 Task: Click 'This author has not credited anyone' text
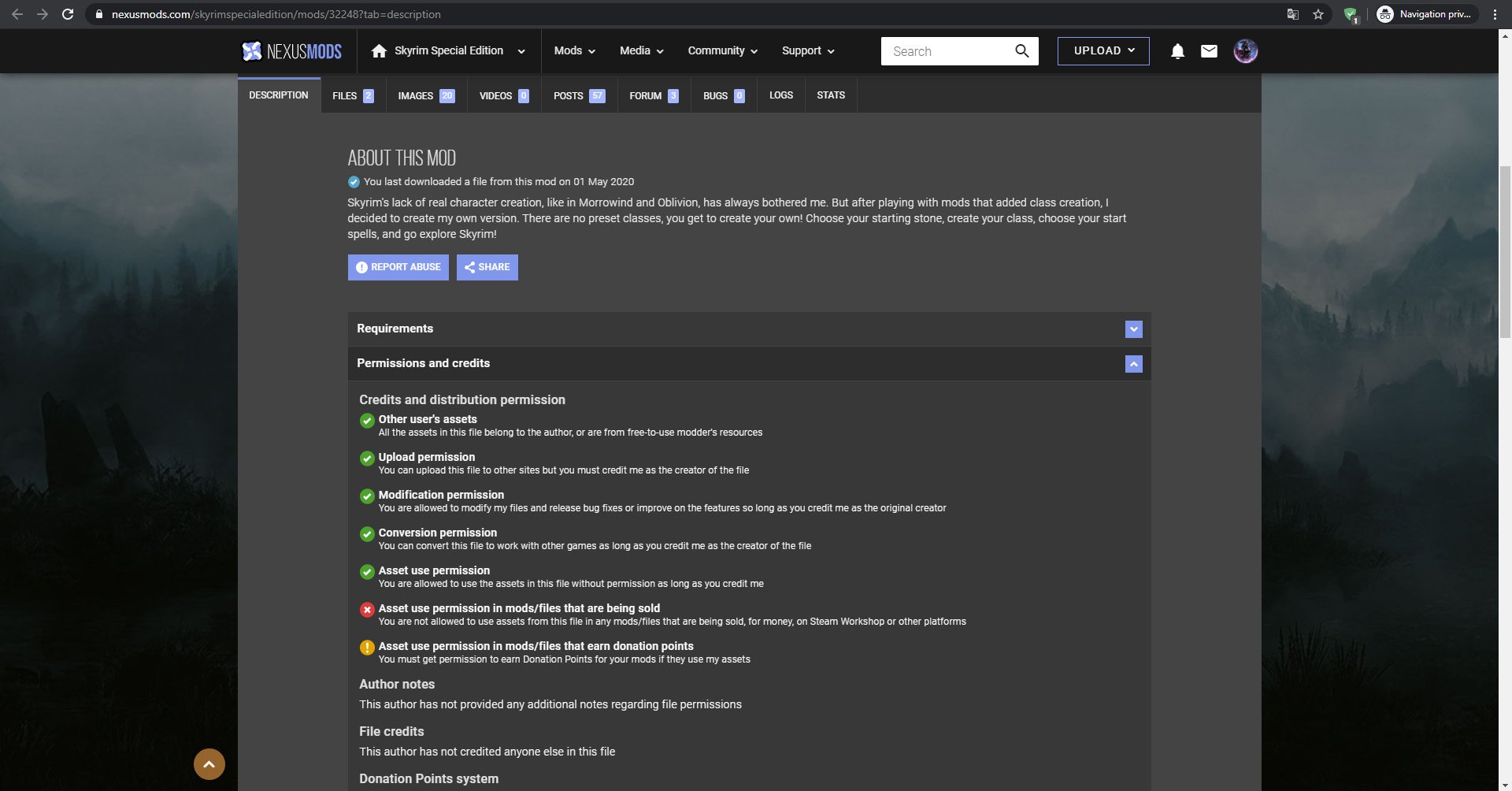tap(487, 752)
